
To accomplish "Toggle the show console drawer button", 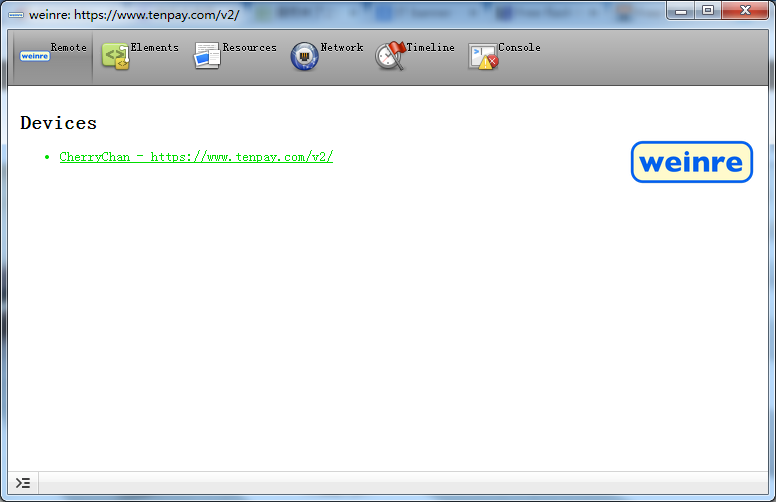I will 23,483.
